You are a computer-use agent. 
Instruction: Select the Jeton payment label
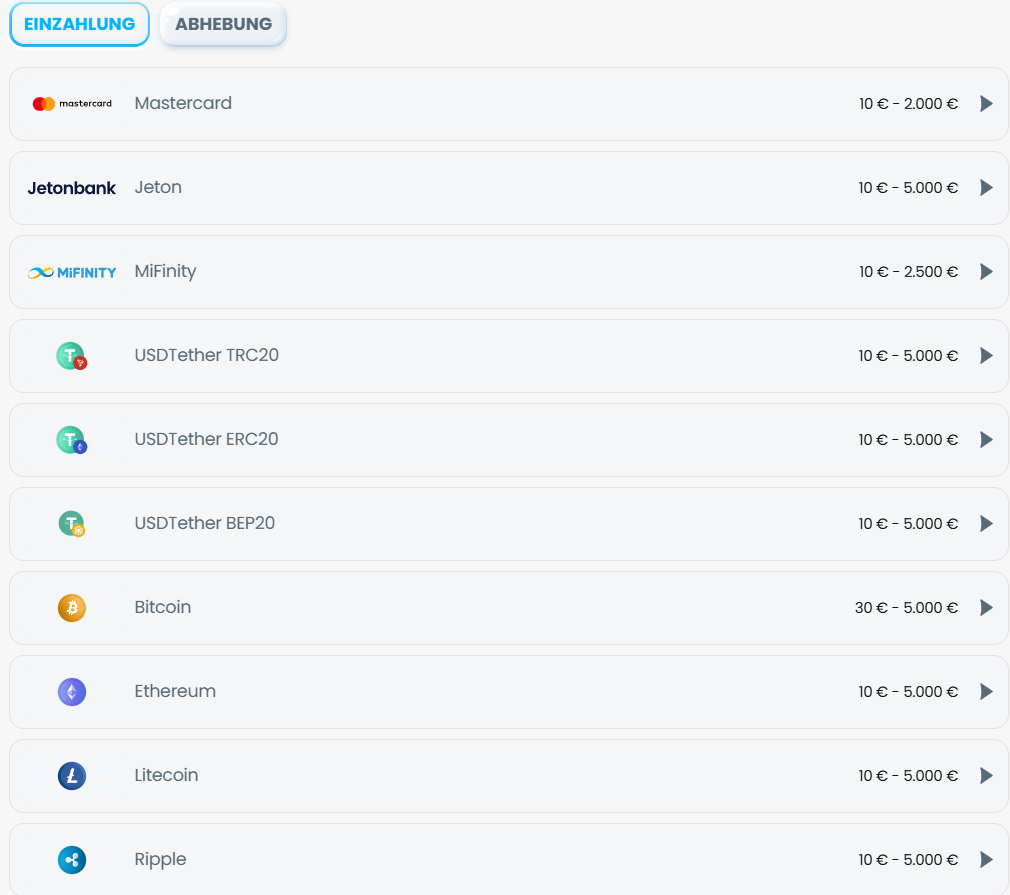point(158,188)
